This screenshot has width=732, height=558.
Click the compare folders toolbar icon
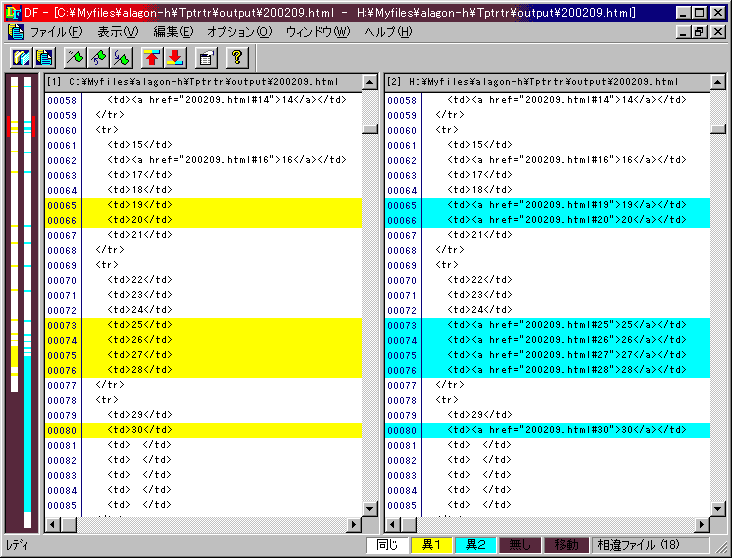point(21,58)
